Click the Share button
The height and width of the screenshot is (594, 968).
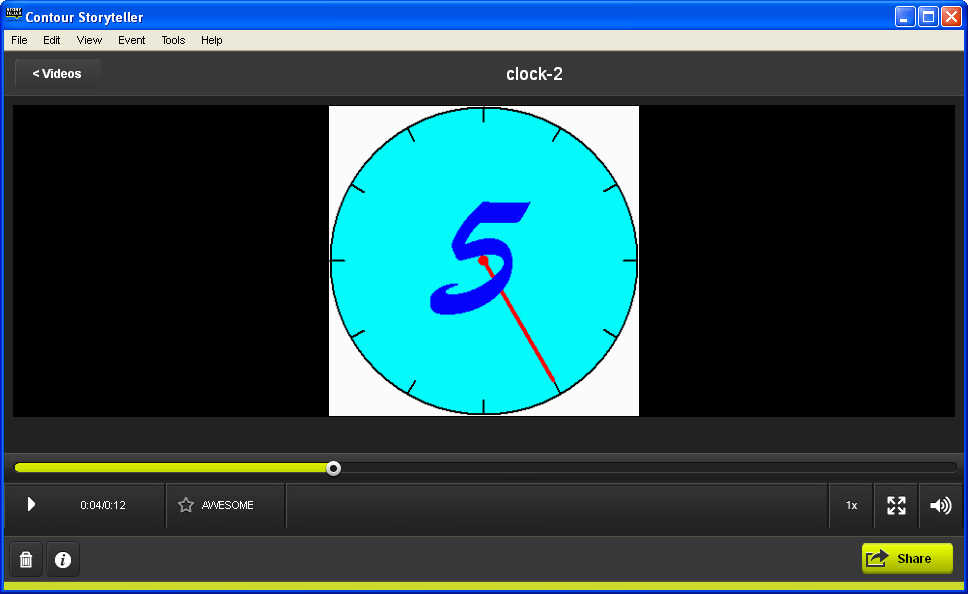pos(907,558)
